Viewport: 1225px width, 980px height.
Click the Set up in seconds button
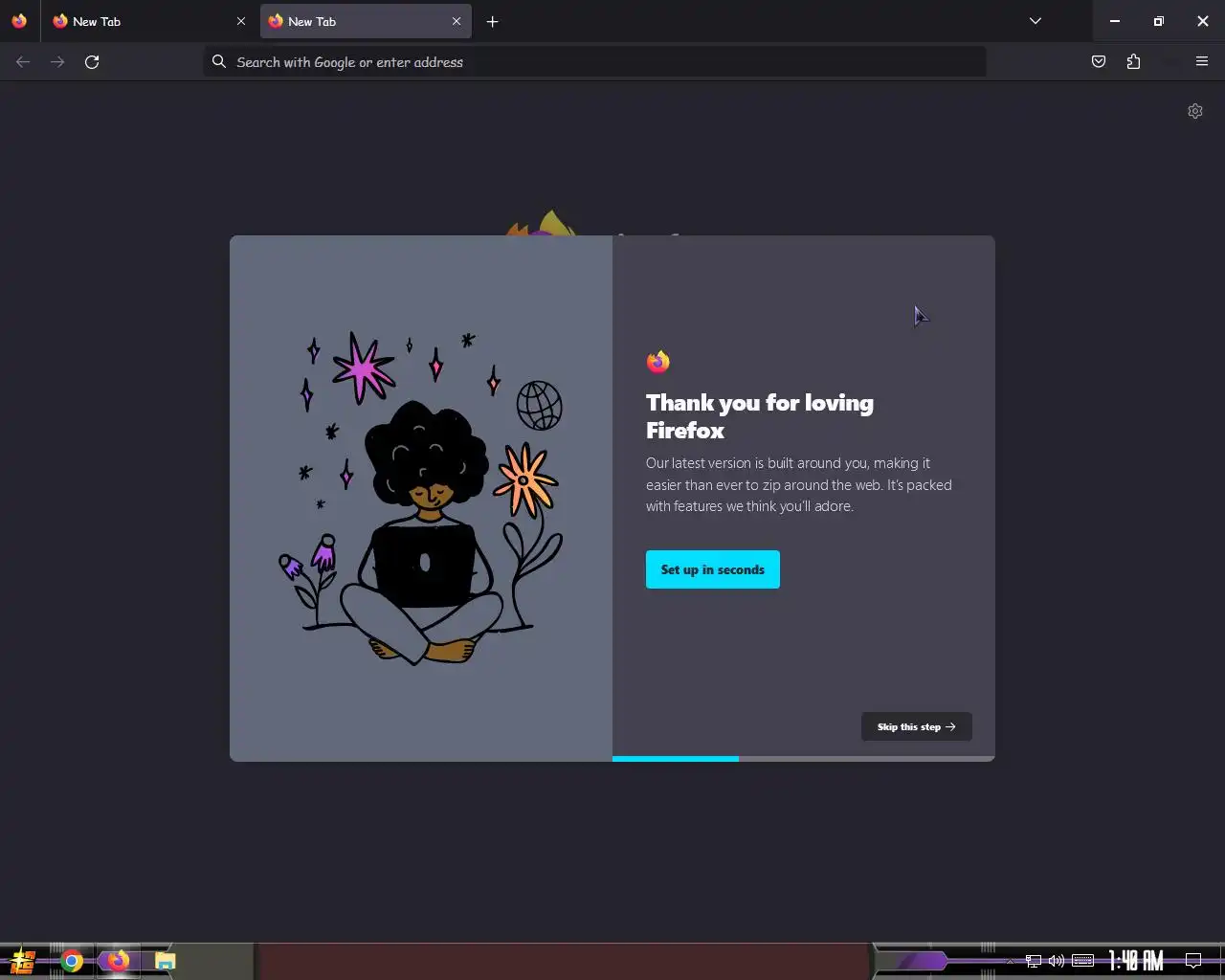coord(713,569)
